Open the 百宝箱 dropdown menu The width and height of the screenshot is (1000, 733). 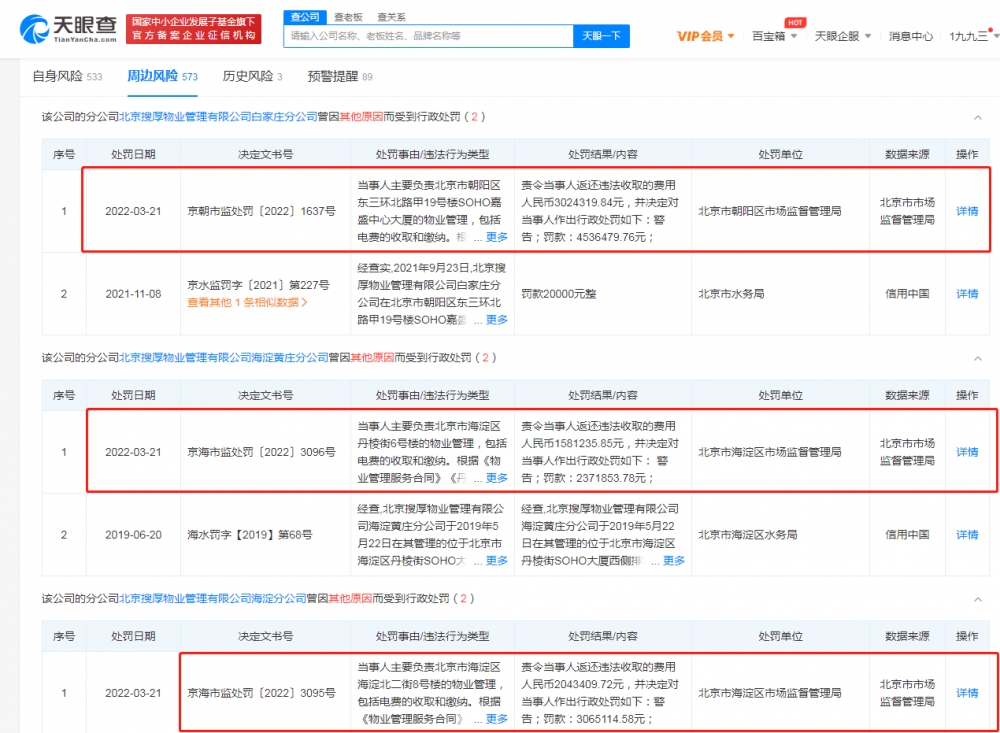[774, 36]
